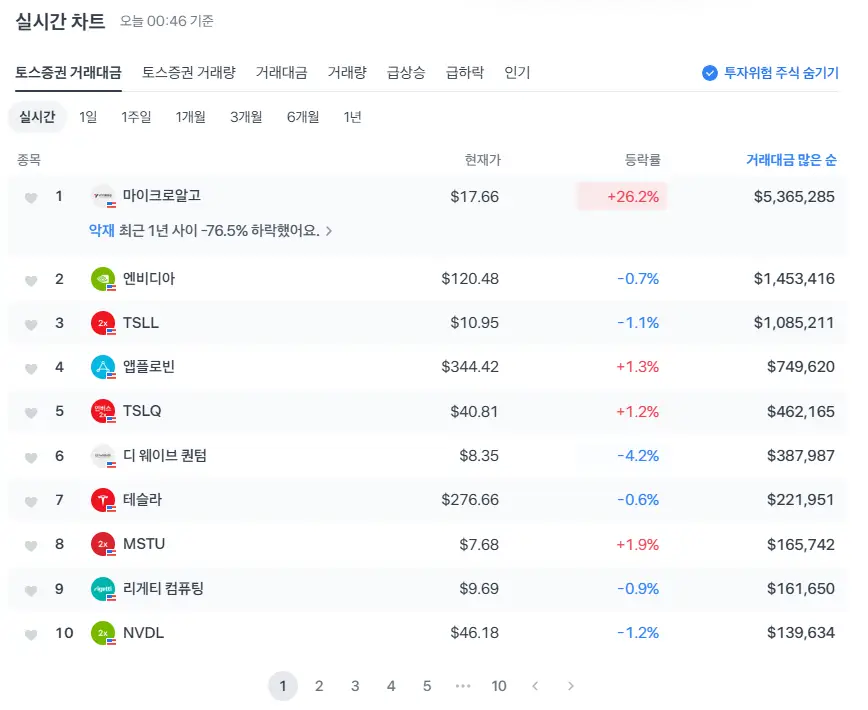Image resolution: width=868 pixels, height=710 pixels.
Task: Toggle the heart for 테슬라
Action: coord(31,502)
